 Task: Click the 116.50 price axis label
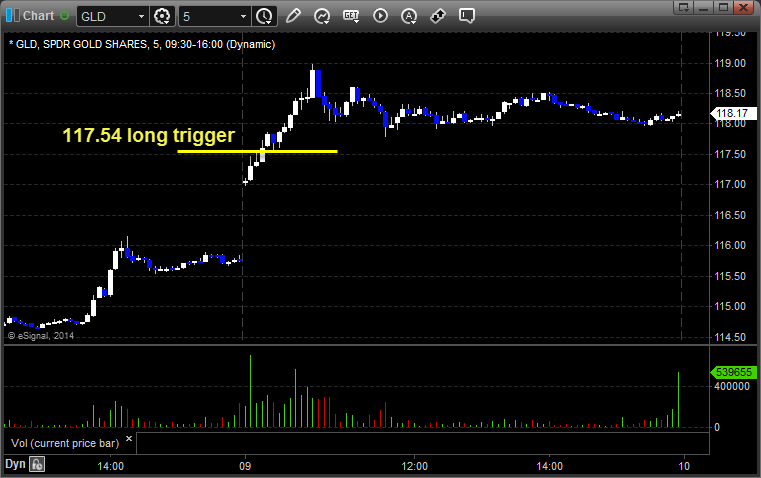730,215
